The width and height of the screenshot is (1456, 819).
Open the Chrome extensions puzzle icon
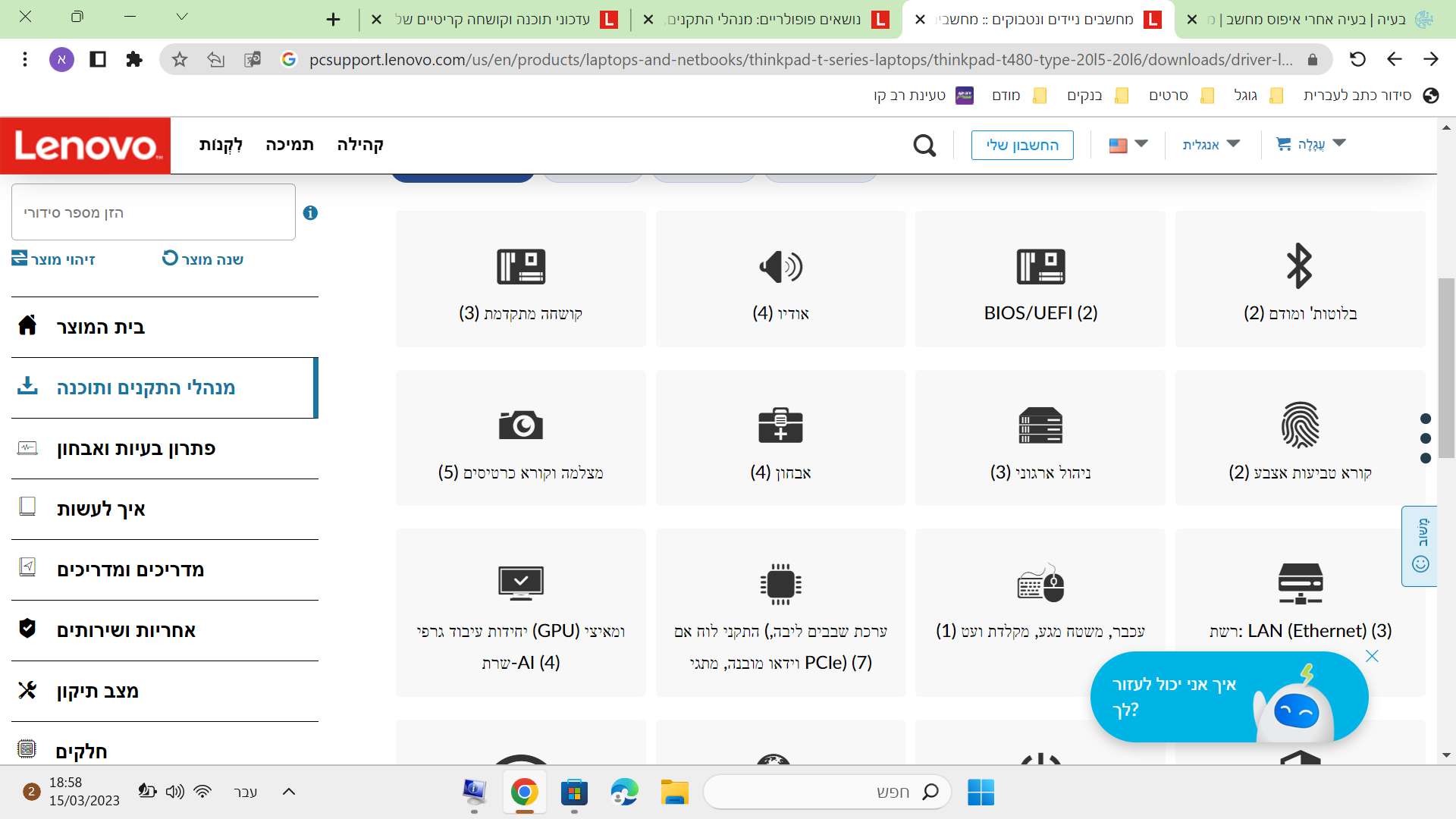click(134, 59)
